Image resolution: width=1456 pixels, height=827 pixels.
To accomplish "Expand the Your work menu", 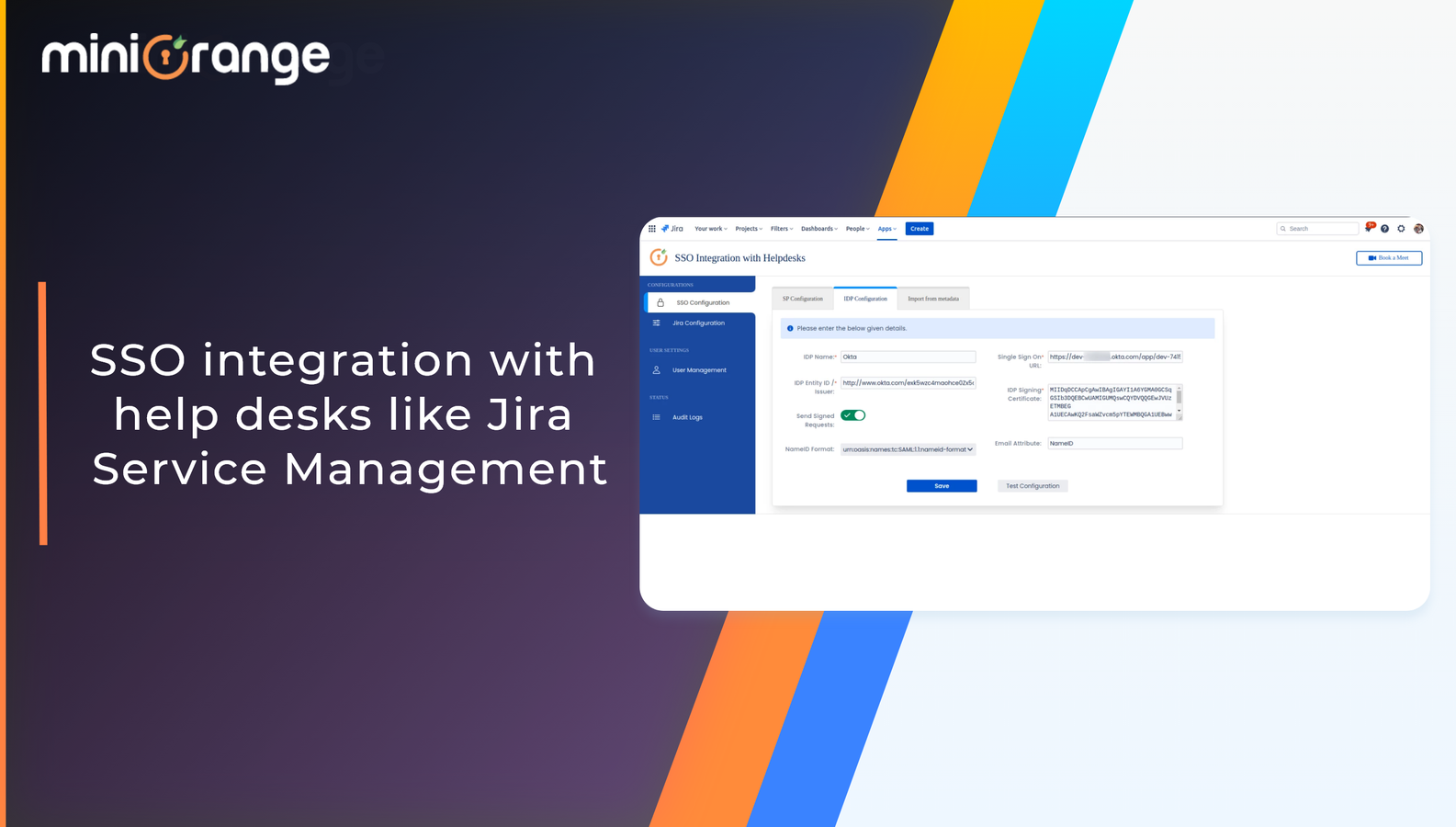I will 711,229.
